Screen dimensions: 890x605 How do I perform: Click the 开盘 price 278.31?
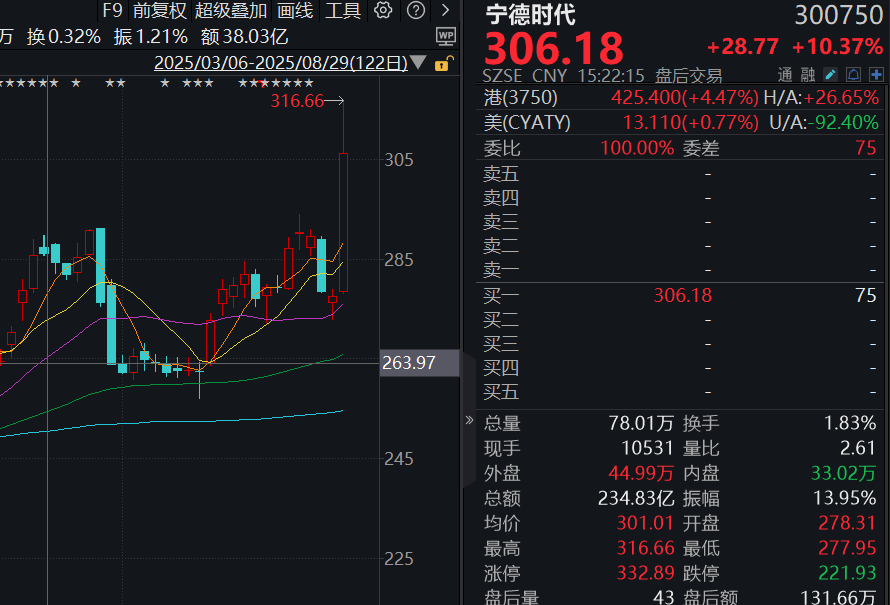pos(847,523)
